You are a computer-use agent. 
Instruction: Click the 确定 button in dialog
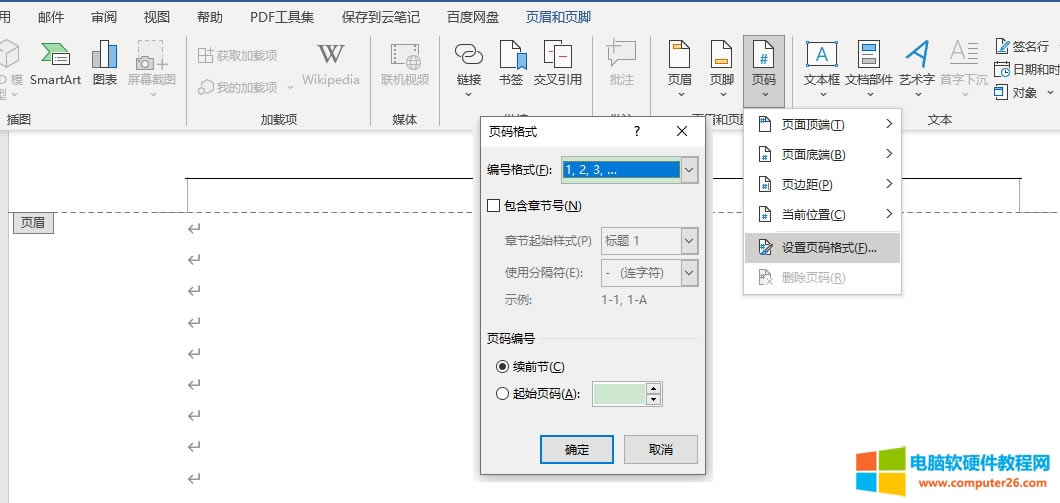577,449
